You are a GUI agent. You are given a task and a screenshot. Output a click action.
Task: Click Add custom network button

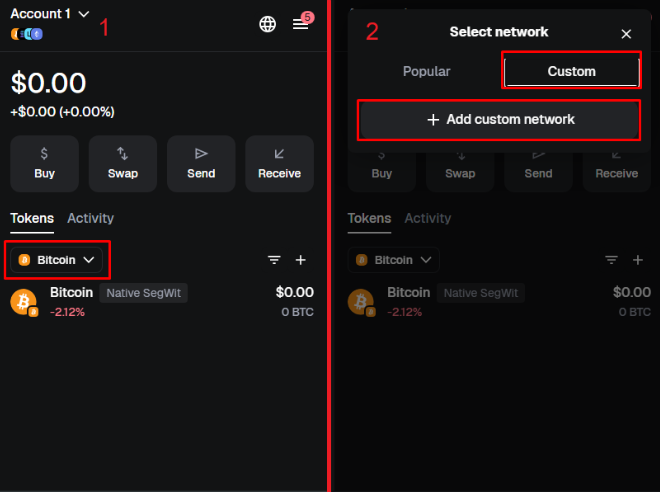point(499,120)
